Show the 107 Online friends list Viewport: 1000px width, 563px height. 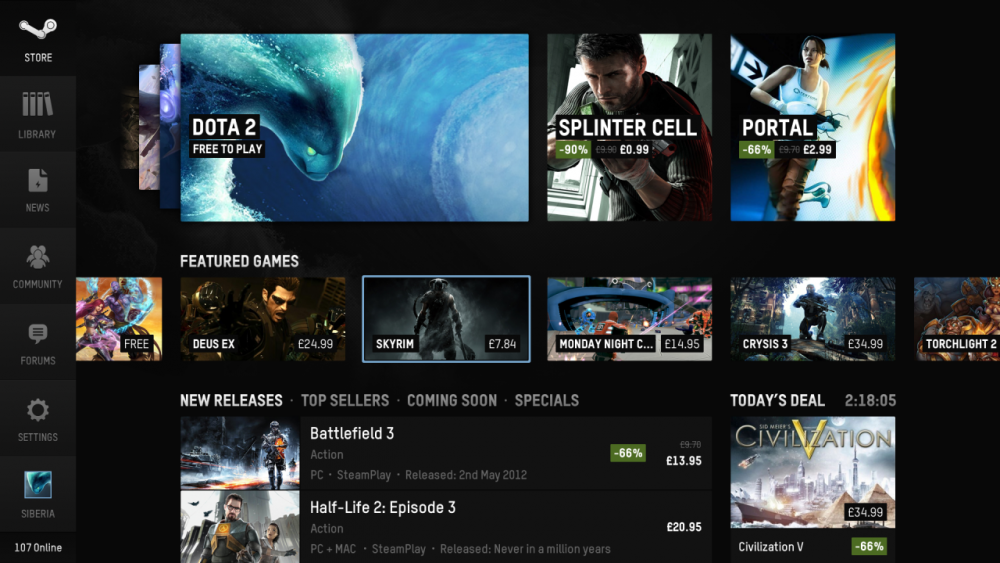38,547
